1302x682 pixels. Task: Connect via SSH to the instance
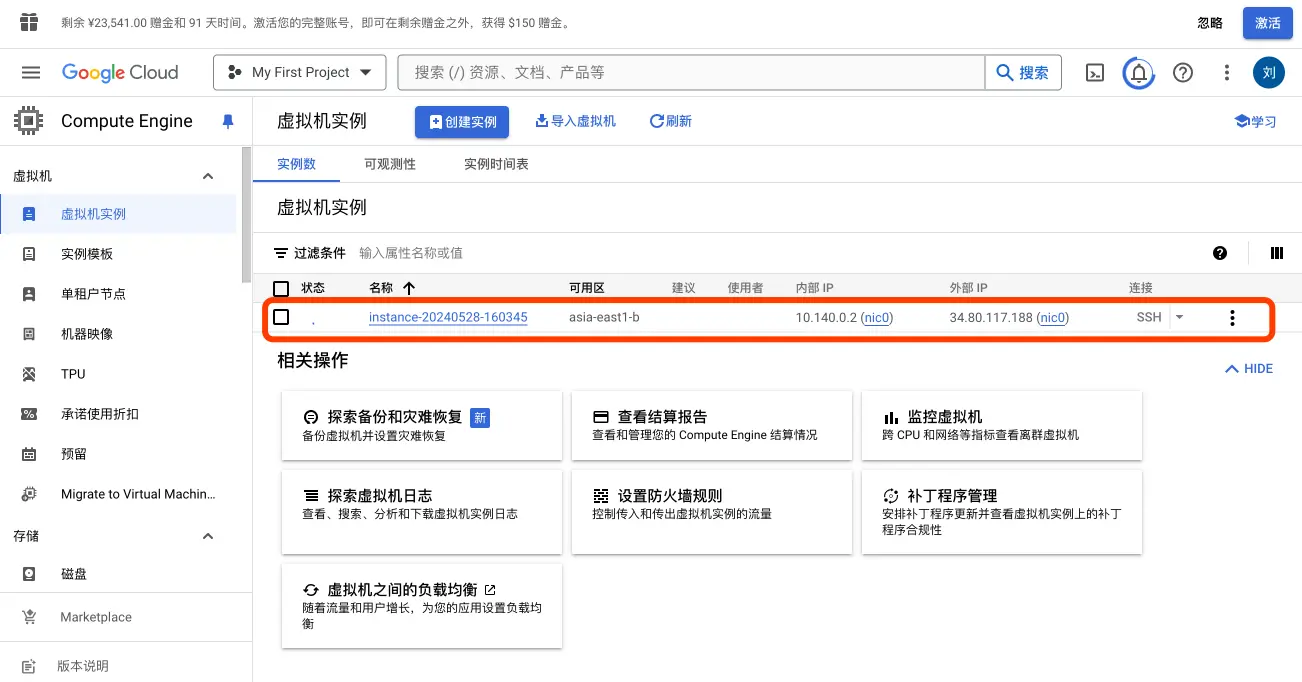coord(1149,317)
